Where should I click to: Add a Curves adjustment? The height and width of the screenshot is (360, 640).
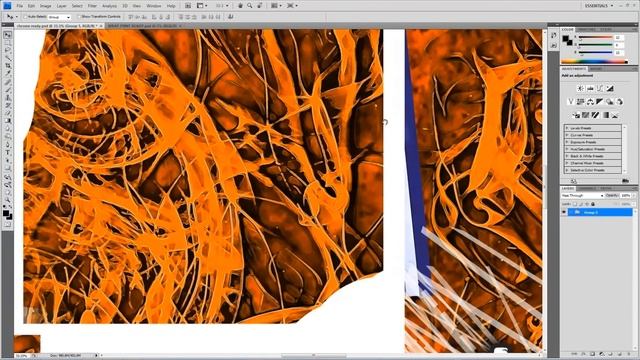click(600, 89)
